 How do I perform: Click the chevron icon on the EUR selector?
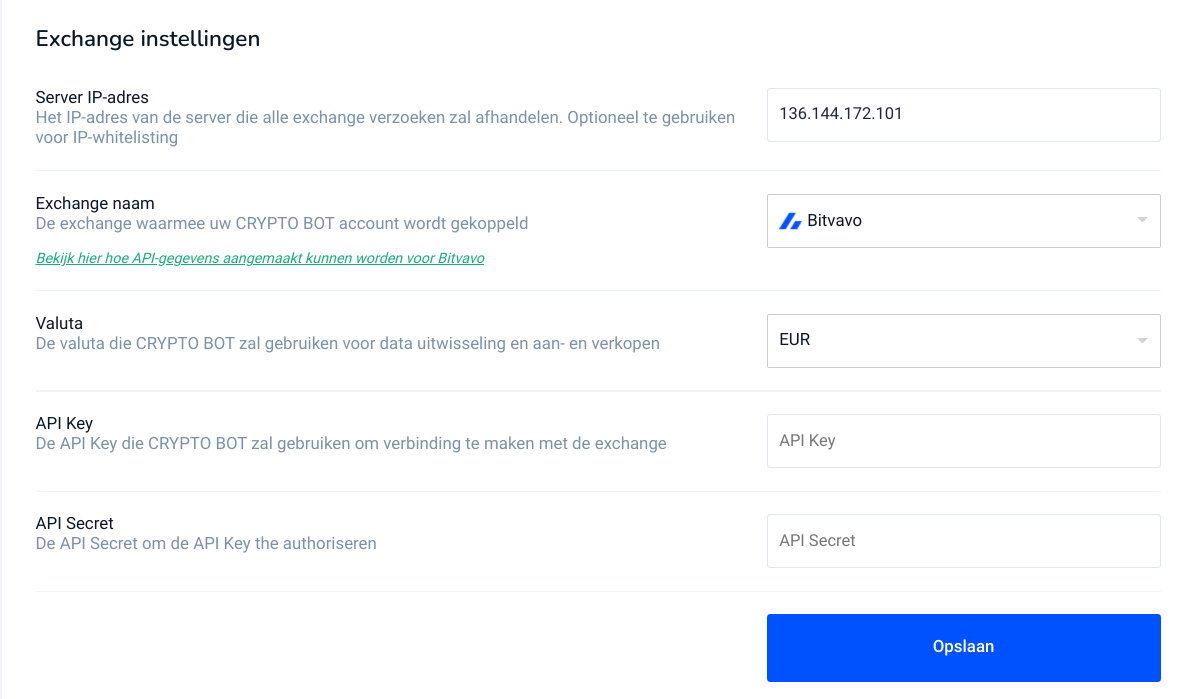tap(1141, 340)
